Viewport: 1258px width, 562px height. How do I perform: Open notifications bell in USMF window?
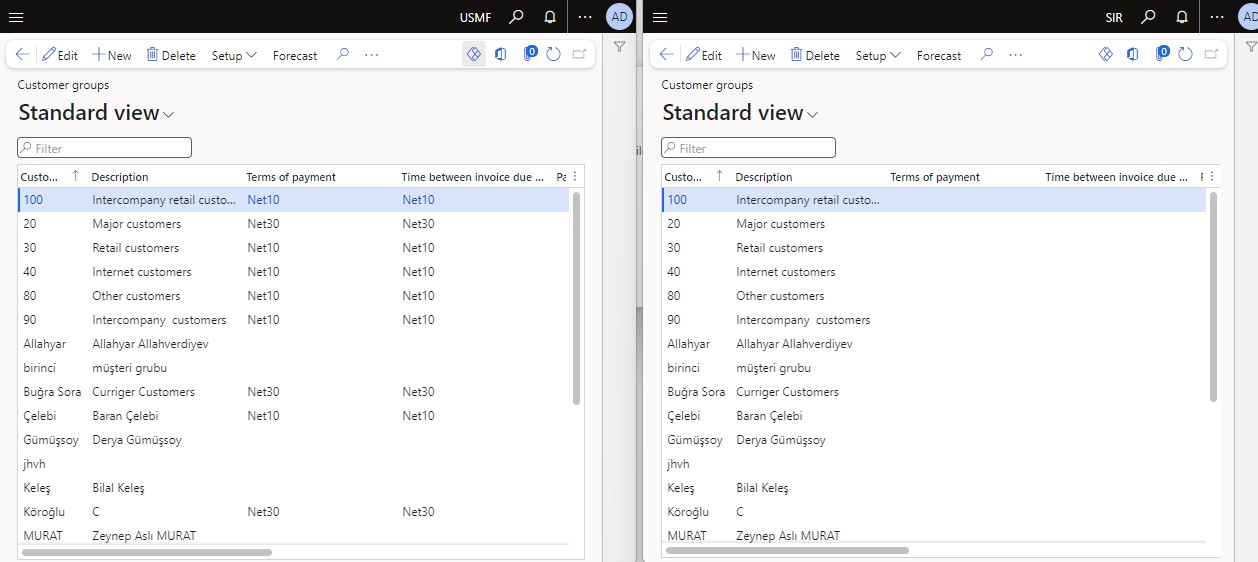click(x=549, y=17)
